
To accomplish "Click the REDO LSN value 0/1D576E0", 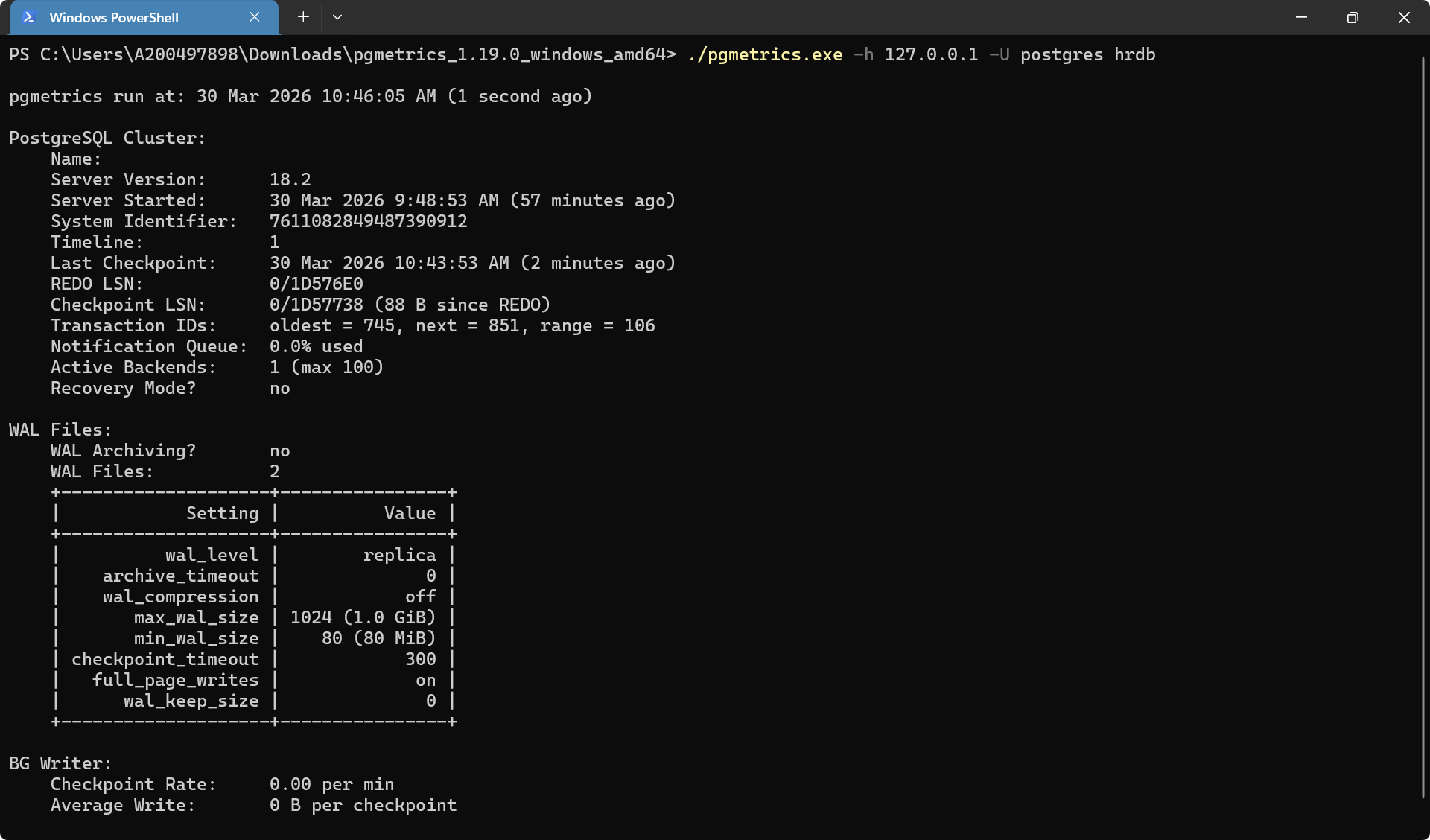I will tap(316, 284).
